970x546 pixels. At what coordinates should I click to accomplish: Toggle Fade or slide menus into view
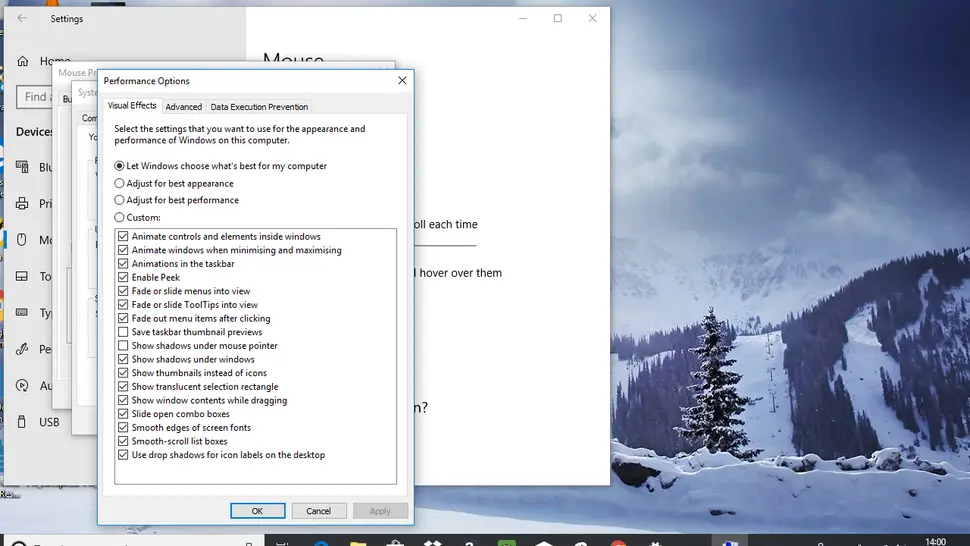[x=123, y=291]
